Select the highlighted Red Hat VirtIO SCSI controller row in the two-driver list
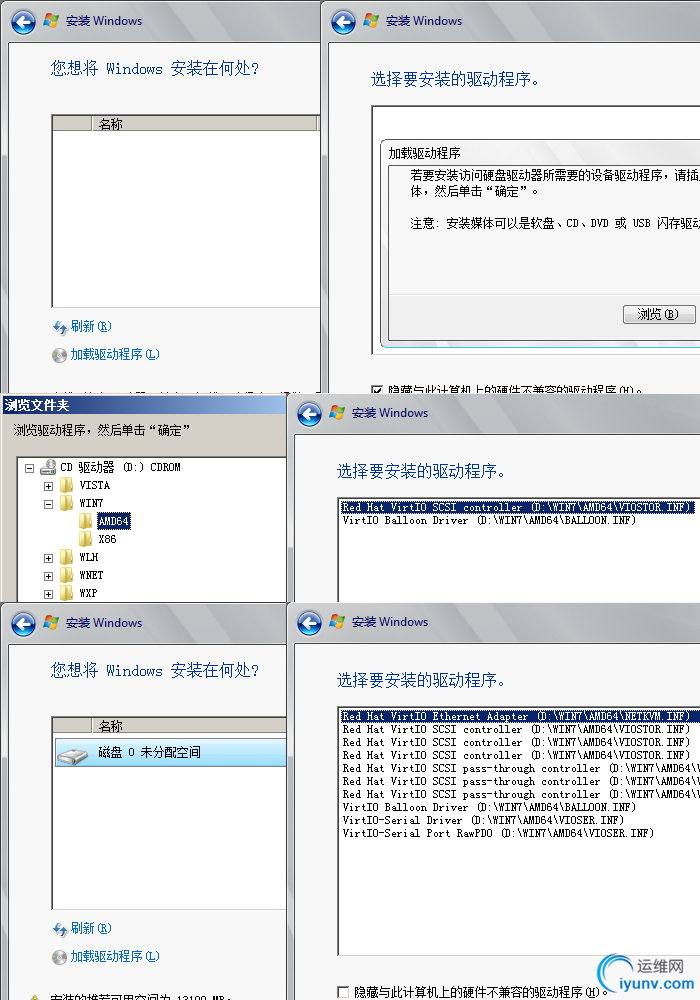 click(x=518, y=507)
